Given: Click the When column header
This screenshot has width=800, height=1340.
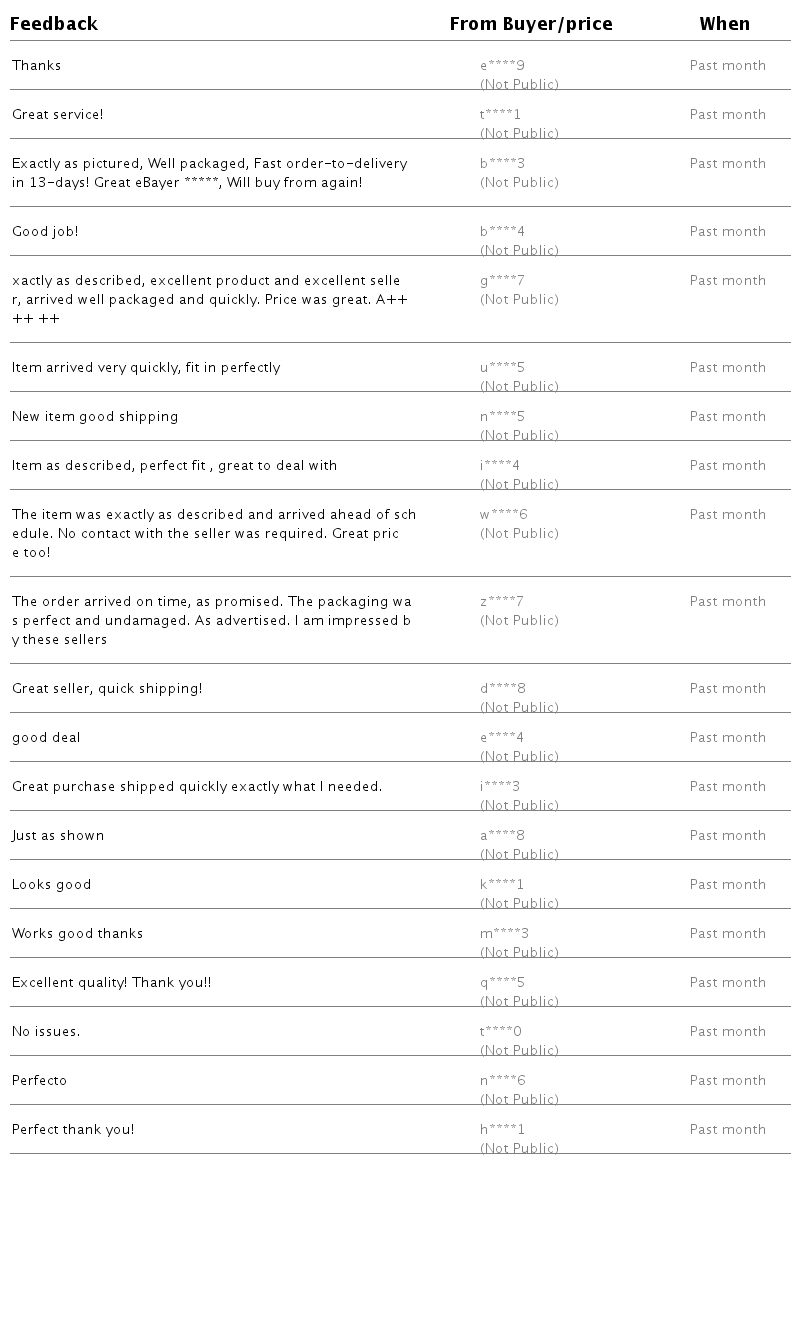Looking at the screenshot, I should pyautogui.click(x=724, y=24).
